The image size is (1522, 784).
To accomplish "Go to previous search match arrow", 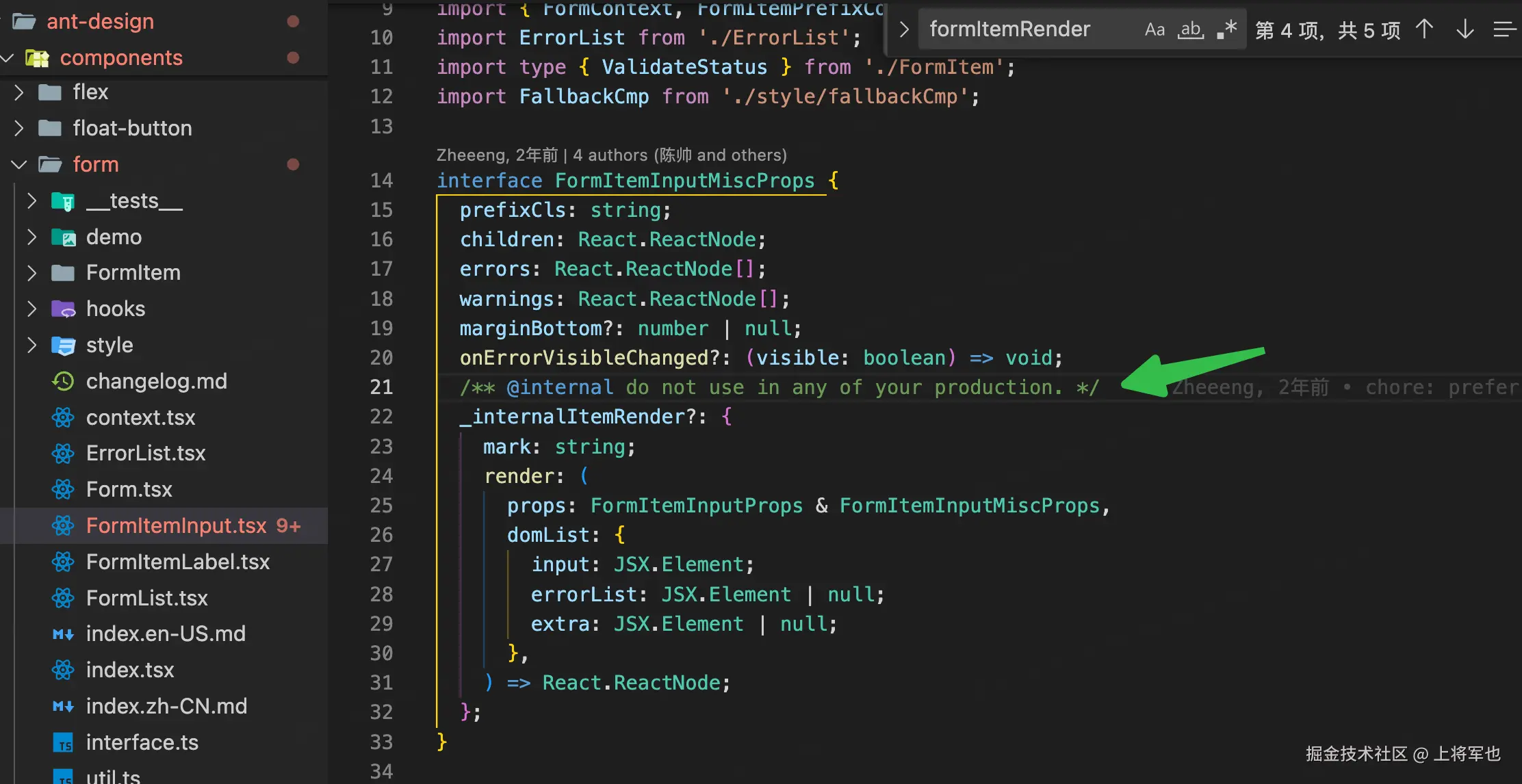I will coord(1424,29).
